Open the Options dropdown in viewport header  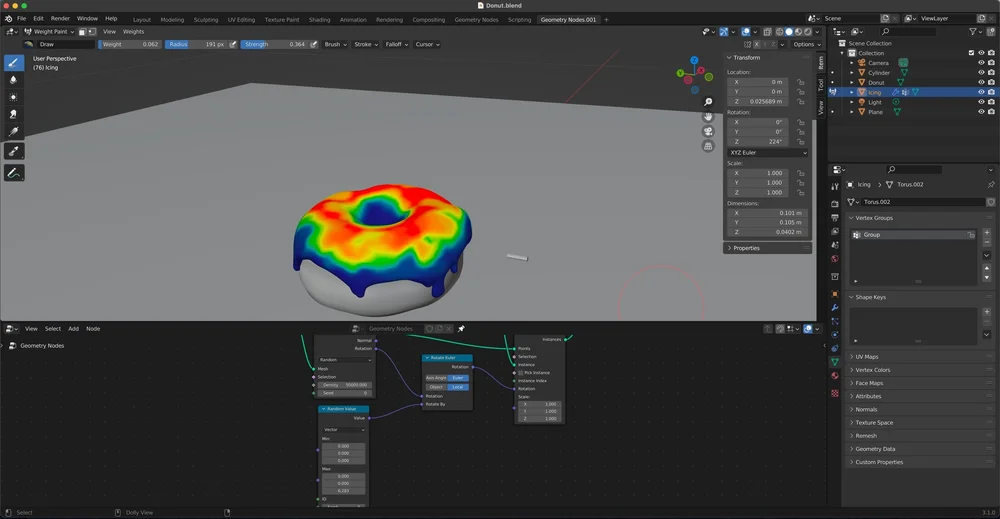pos(807,45)
